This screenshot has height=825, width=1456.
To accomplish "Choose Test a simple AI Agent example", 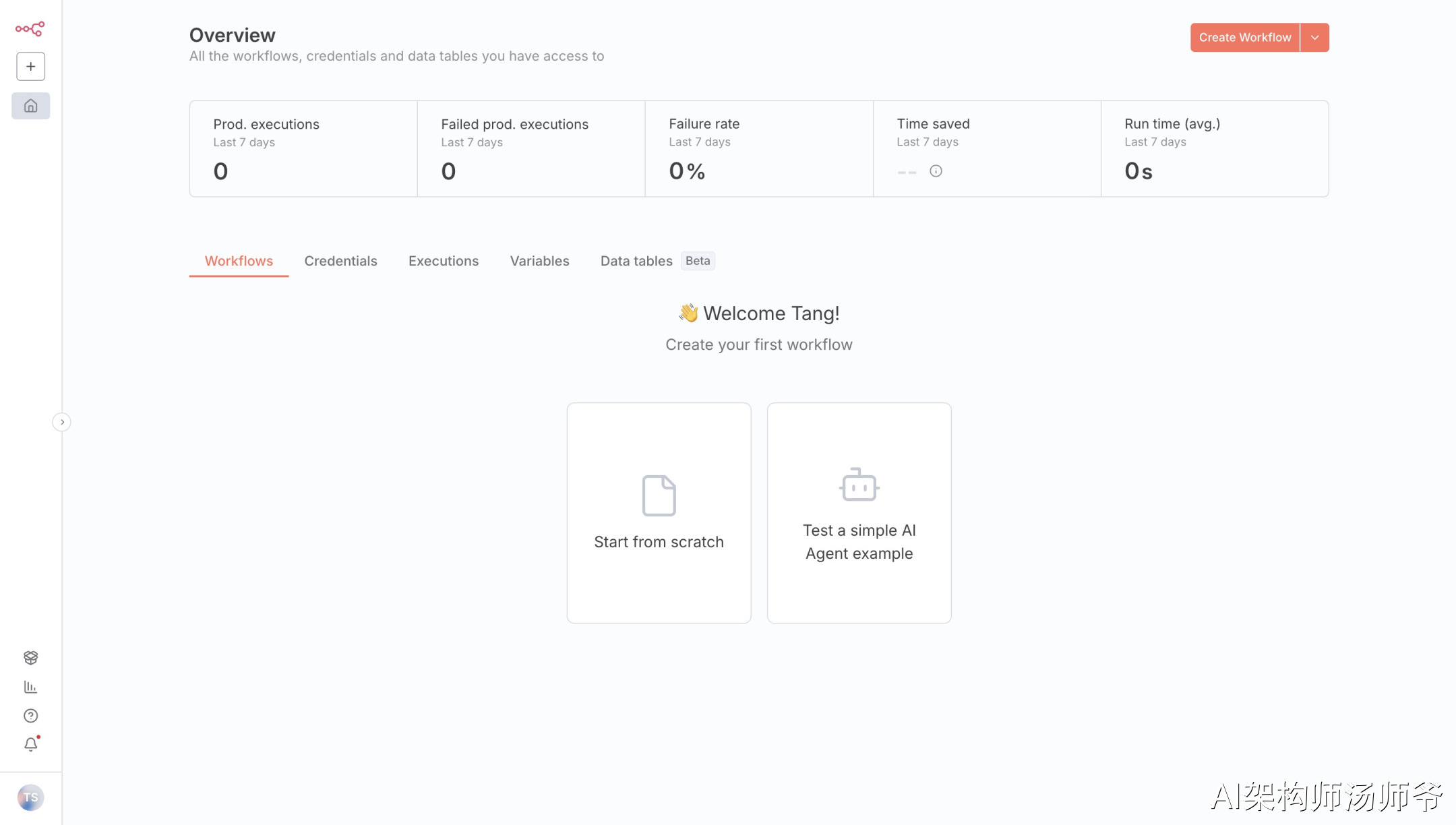I will pyautogui.click(x=859, y=513).
